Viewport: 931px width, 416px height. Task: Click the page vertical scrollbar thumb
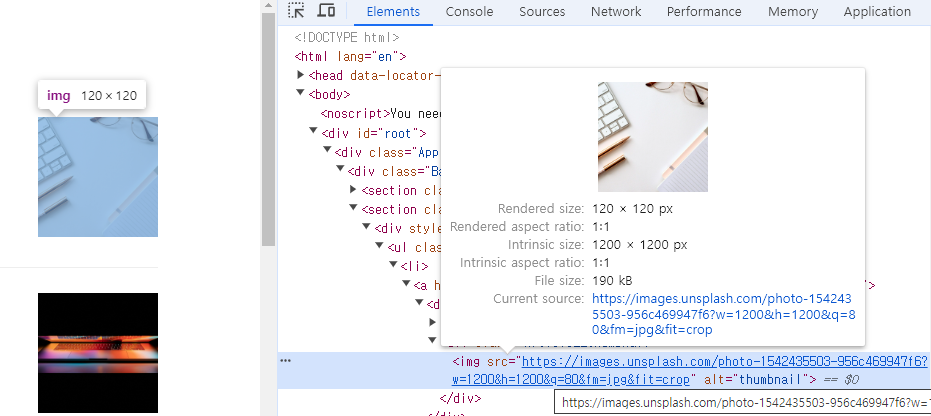268,129
